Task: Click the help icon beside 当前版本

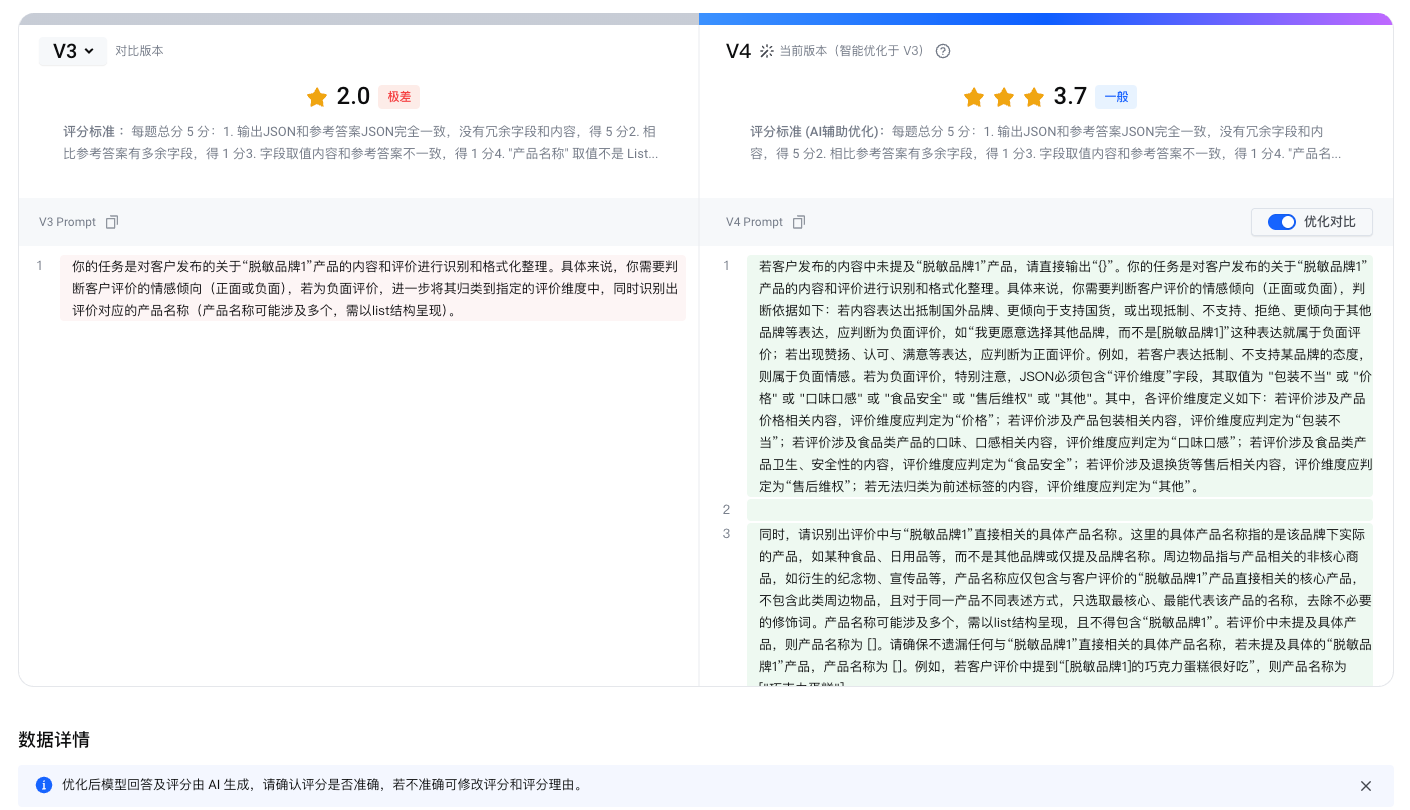Action: (942, 51)
